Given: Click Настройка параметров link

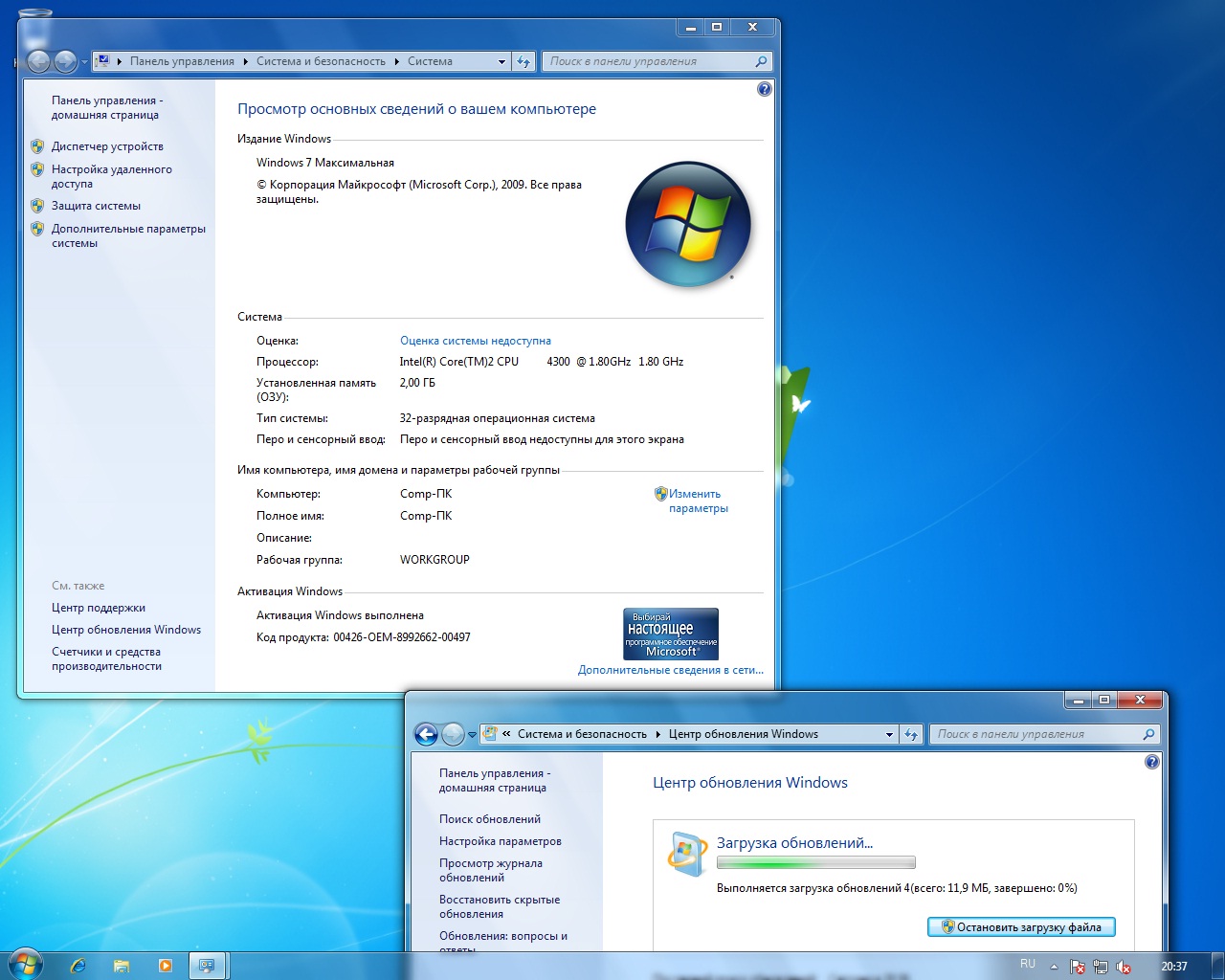Looking at the screenshot, I should (x=501, y=841).
